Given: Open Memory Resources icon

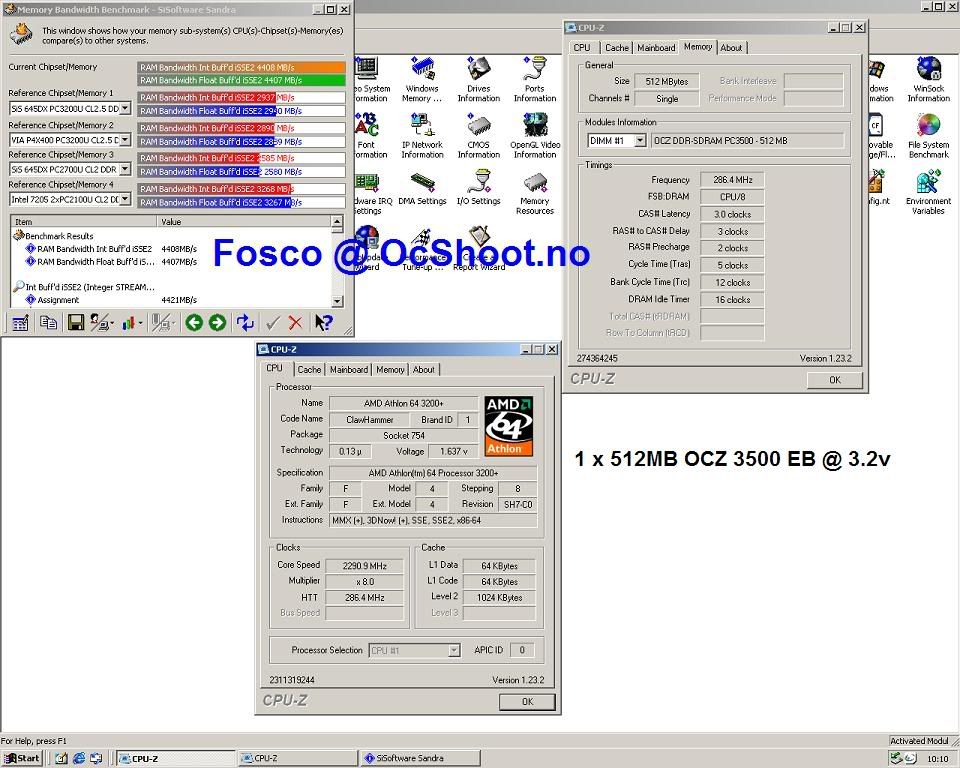Looking at the screenshot, I should click(535, 194).
